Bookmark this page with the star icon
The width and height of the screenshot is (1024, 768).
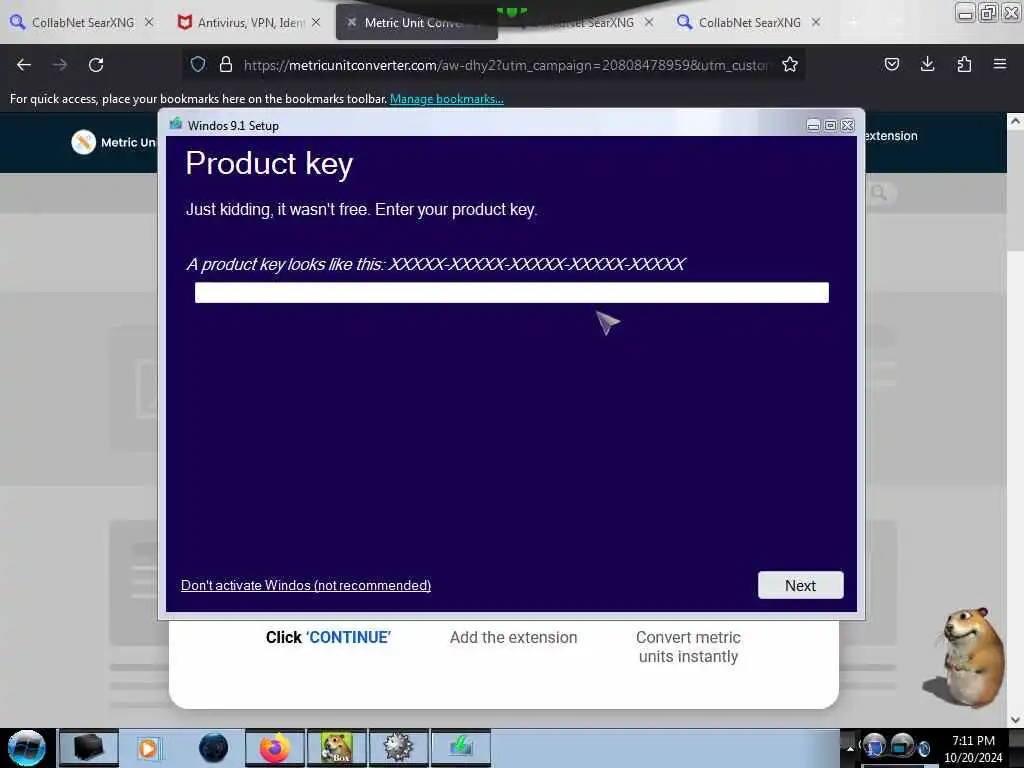[x=790, y=64]
